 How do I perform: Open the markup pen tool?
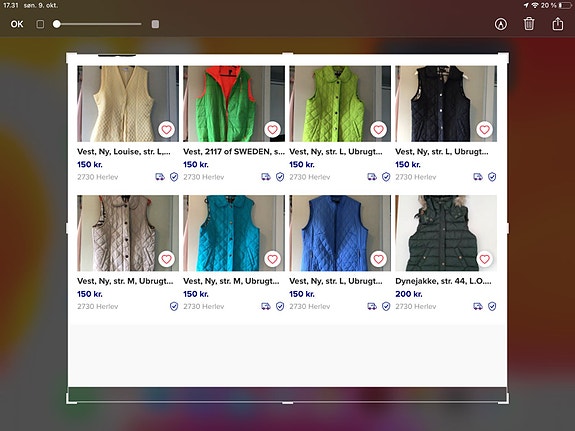[501, 24]
